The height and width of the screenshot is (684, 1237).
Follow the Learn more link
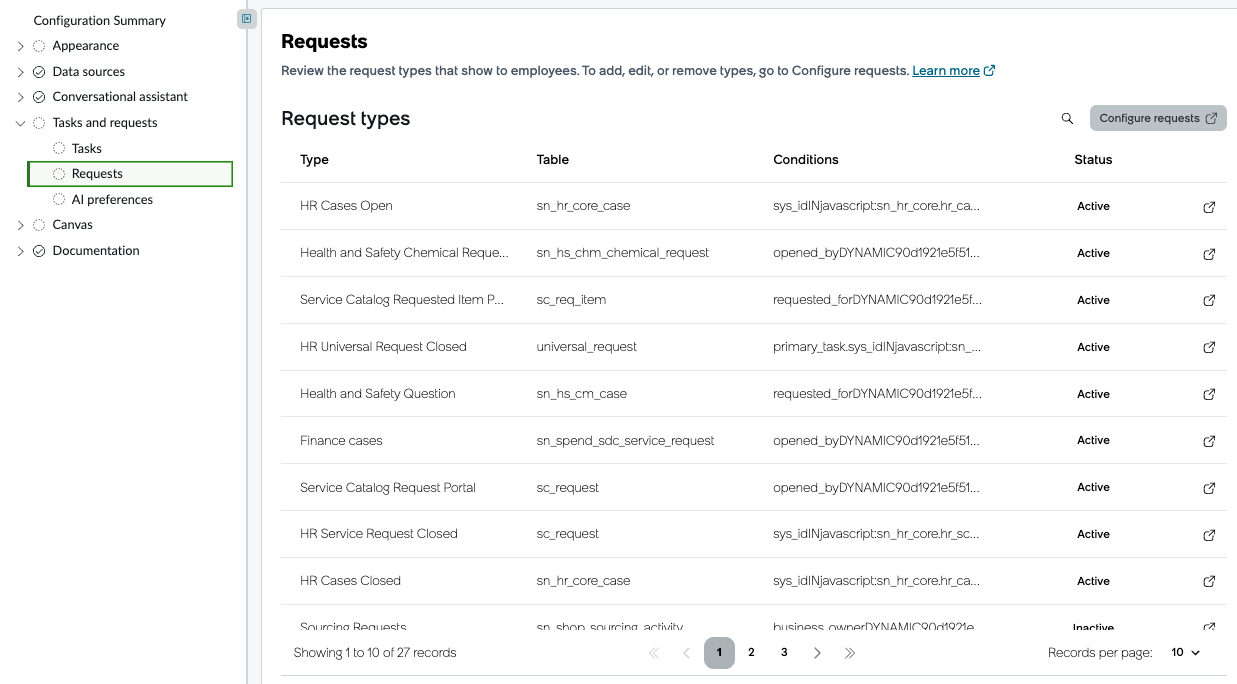click(954, 71)
